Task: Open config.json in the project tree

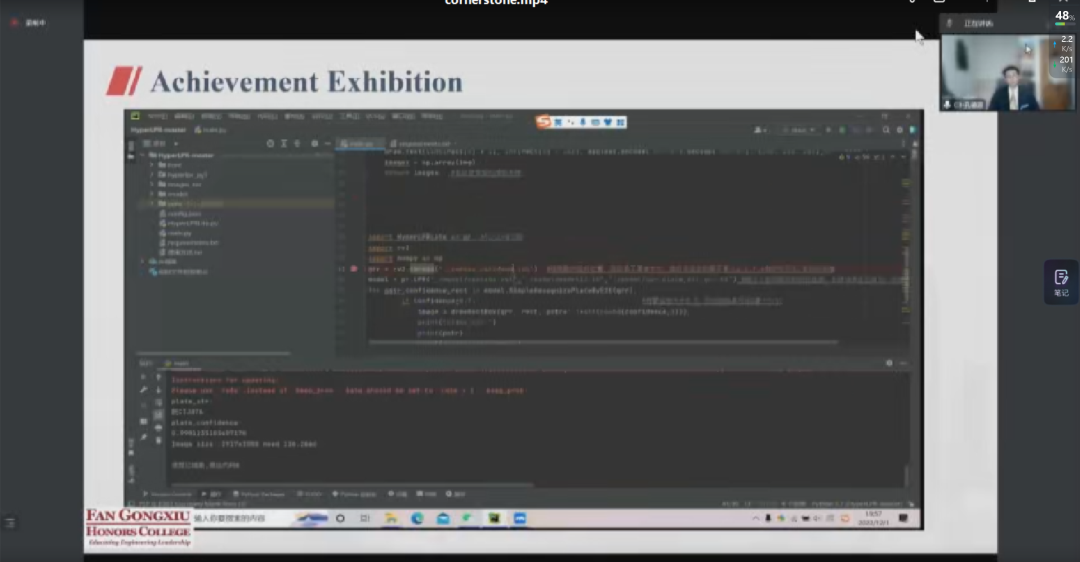Action: click(181, 213)
